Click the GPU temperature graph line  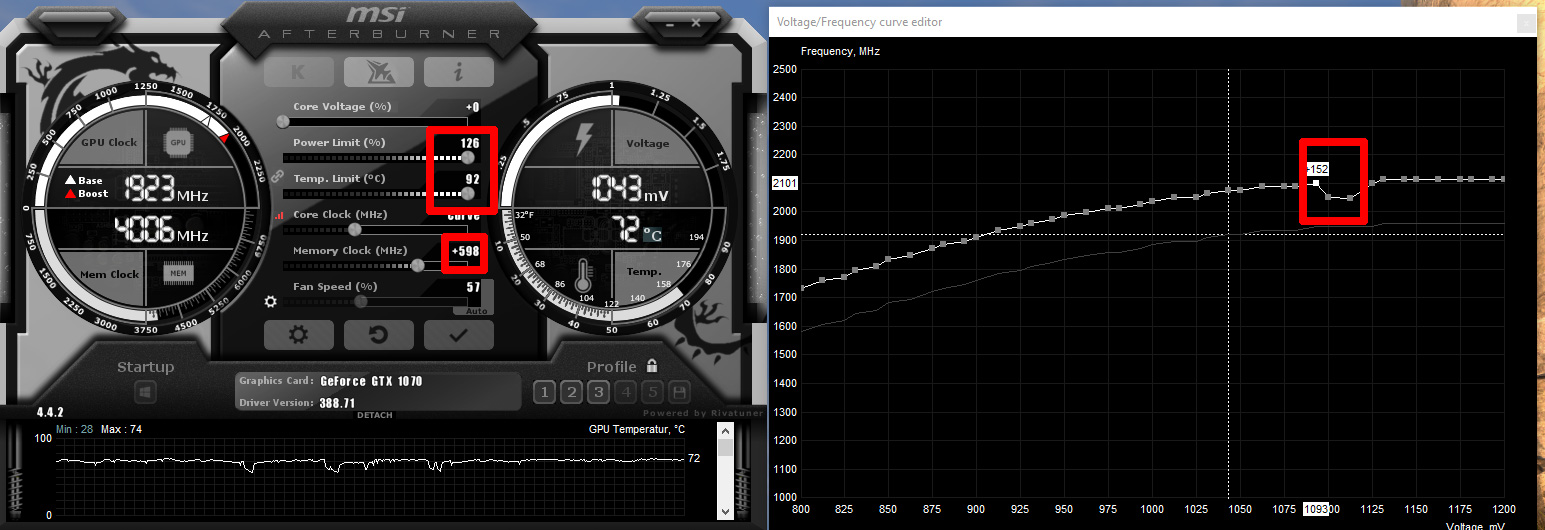pos(370,461)
